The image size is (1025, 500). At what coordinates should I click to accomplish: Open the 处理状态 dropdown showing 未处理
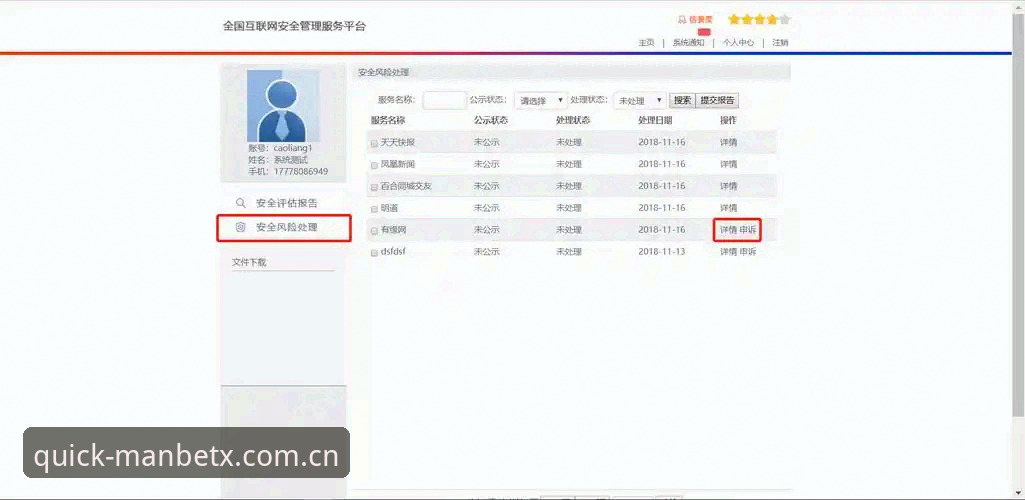tap(640, 101)
